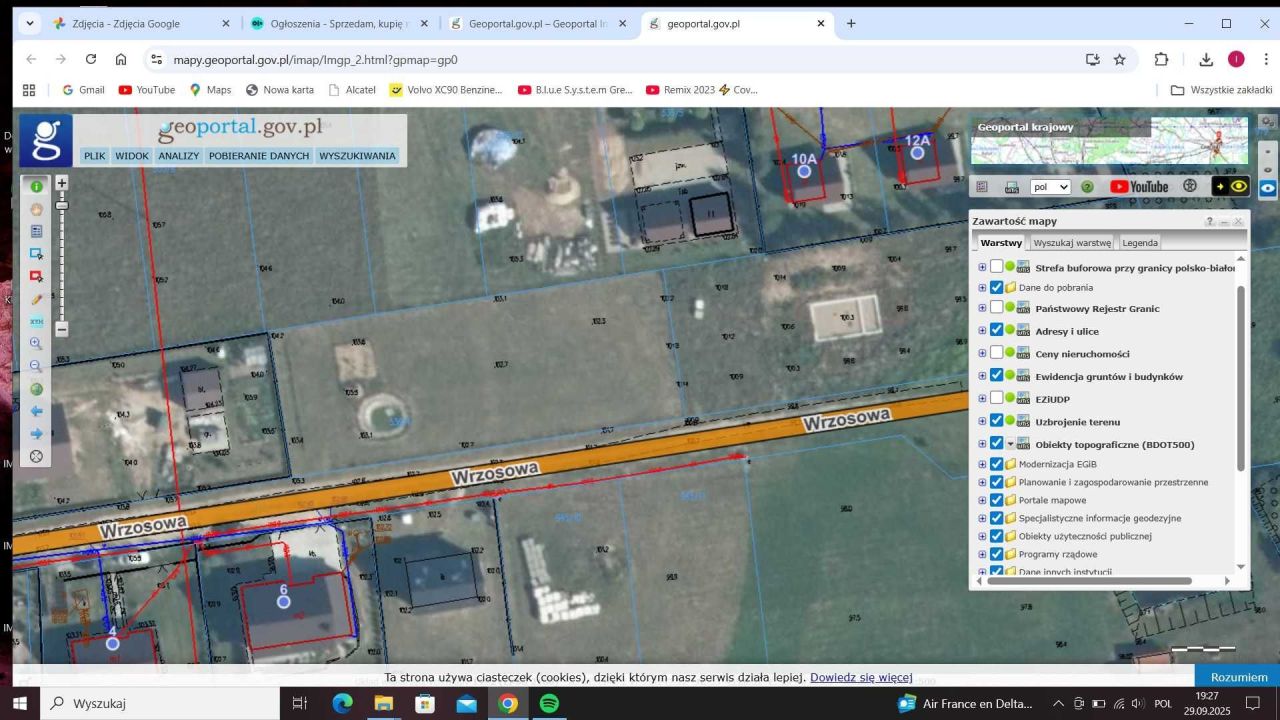The image size is (1280, 720).
Task: Go to previous map view arrow
Action: pyautogui.click(x=37, y=411)
